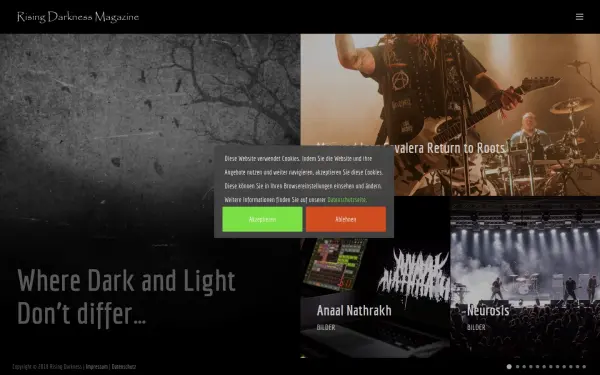Image resolution: width=600 pixels, height=375 pixels.
Task: Click the Anaal Nathrakh title text
Action: [x=354, y=310]
